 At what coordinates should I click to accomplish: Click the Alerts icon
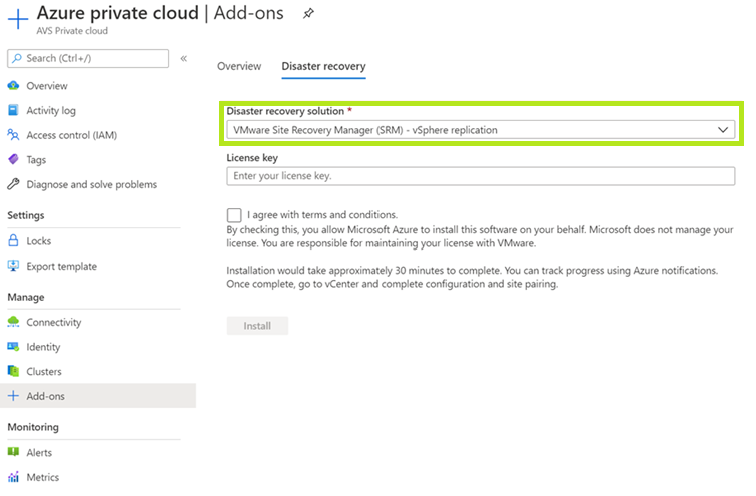[x=14, y=452]
